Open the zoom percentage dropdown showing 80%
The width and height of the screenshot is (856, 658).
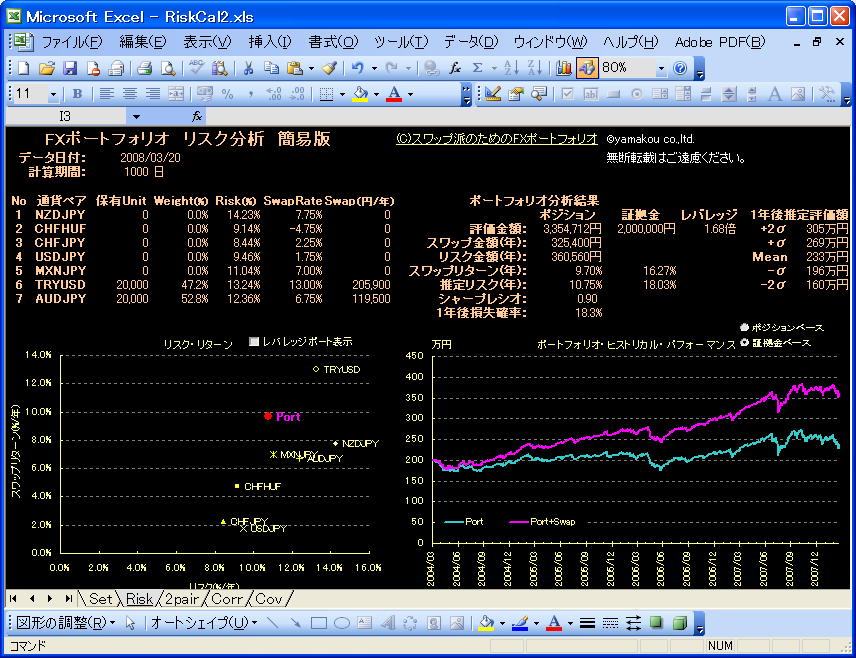point(661,68)
